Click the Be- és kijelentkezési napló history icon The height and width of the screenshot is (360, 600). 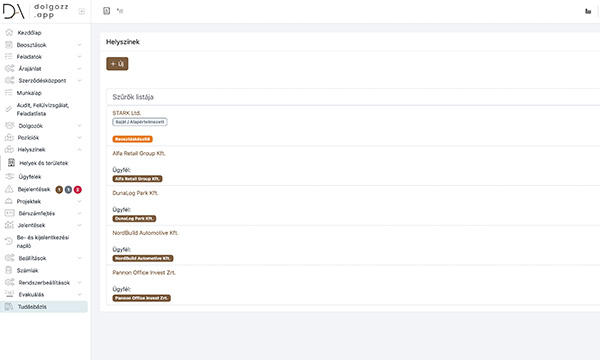click(8, 241)
